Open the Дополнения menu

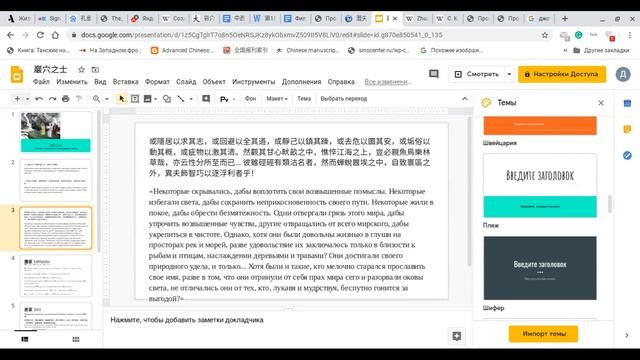tap(301, 82)
